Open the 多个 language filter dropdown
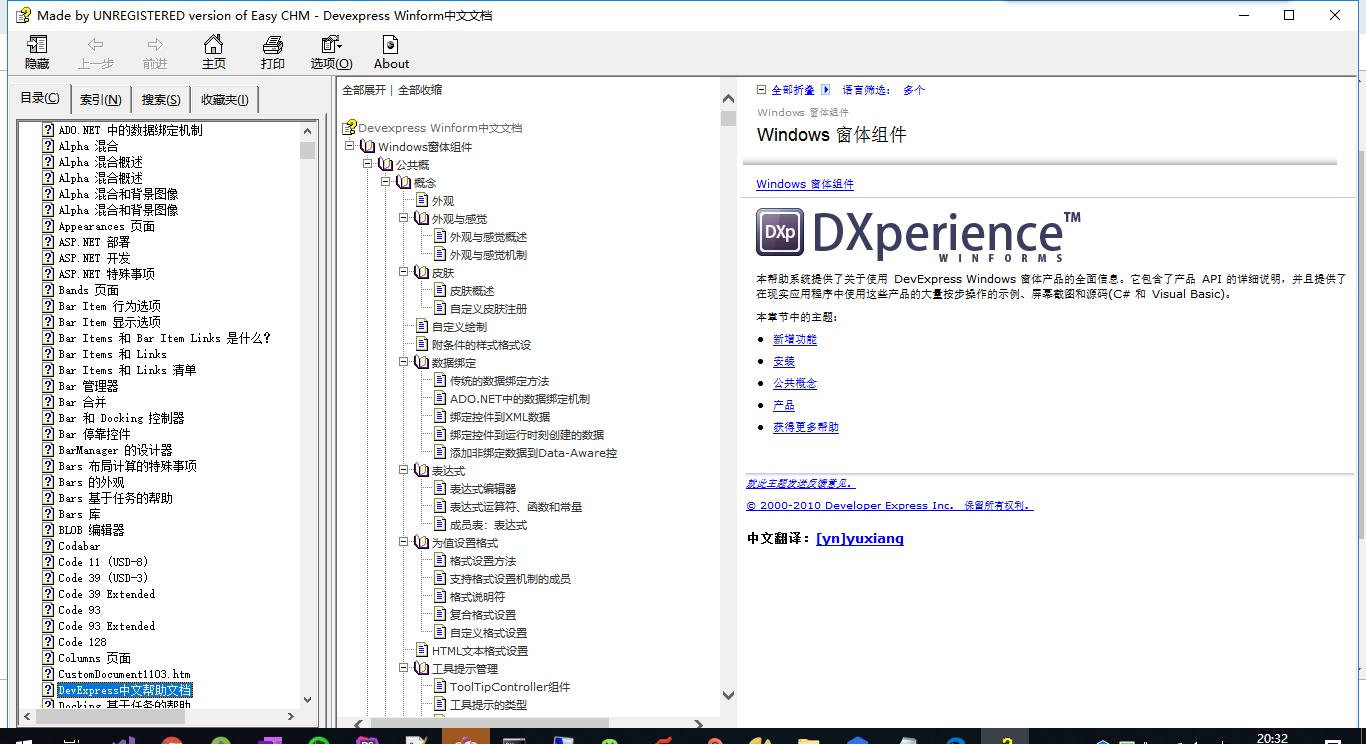 (x=914, y=90)
